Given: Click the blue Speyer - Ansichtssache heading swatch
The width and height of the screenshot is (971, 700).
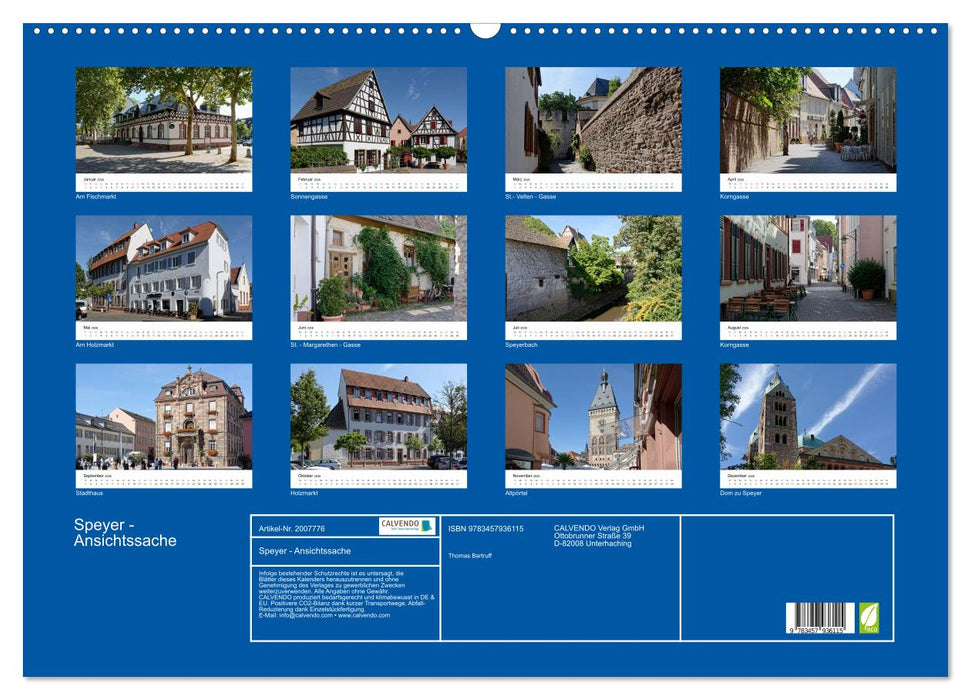Looking at the screenshot, I should 125,531.
